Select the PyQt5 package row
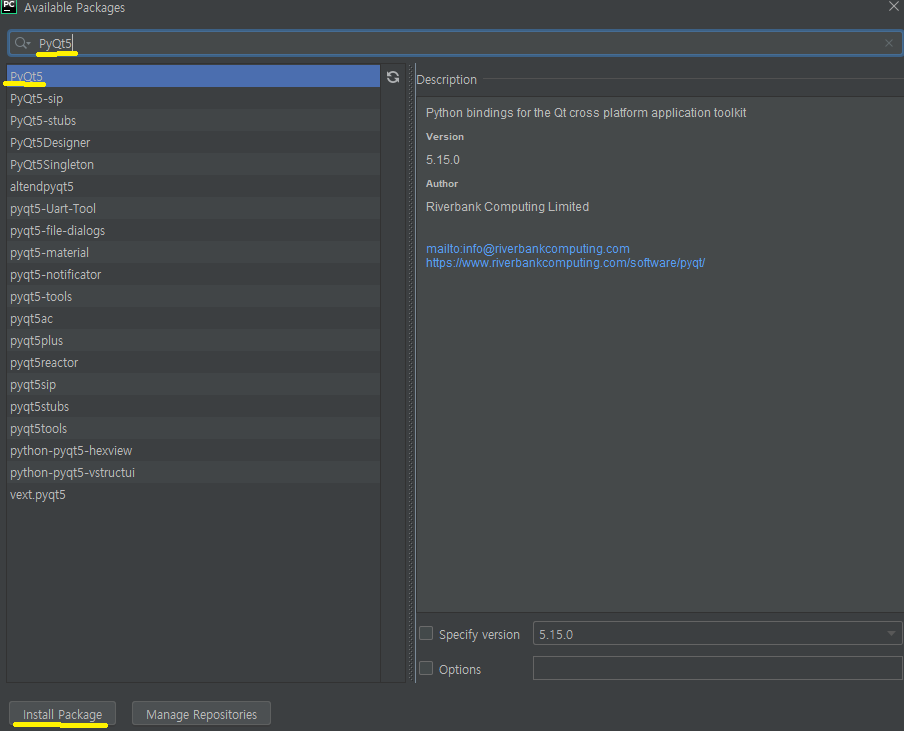 pyautogui.click(x=193, y=76)
